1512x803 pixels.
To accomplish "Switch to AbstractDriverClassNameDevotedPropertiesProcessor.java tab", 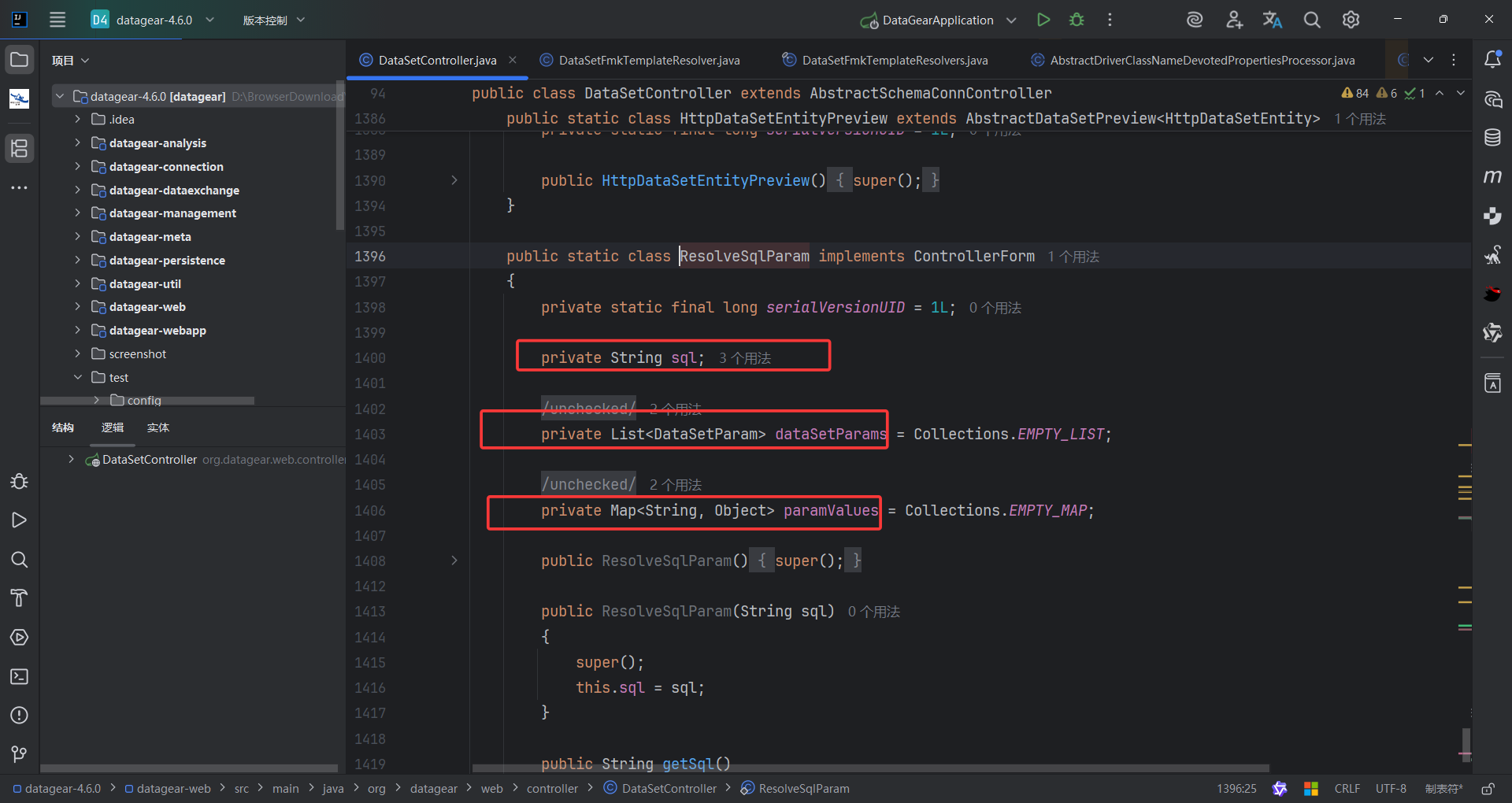I will [x=1193, y=60].
